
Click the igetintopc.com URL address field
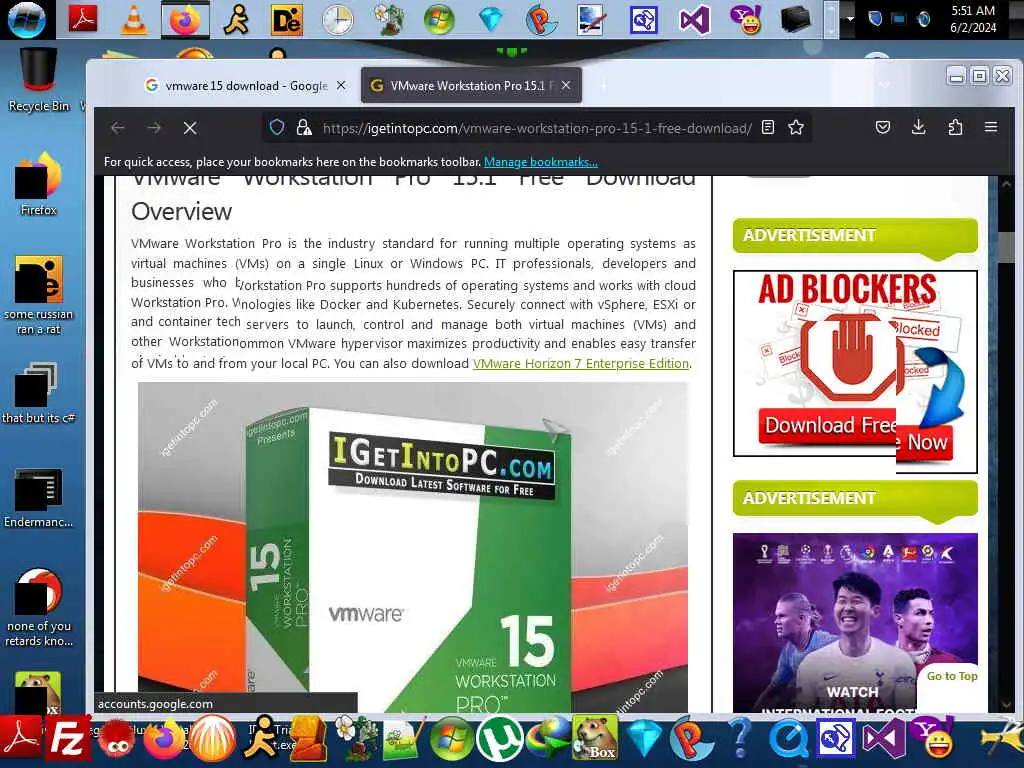[x=537, y=128]
